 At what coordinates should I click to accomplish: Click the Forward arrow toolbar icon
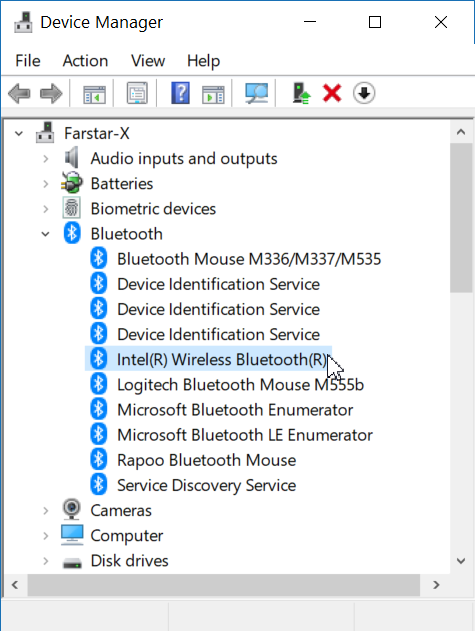51,93
